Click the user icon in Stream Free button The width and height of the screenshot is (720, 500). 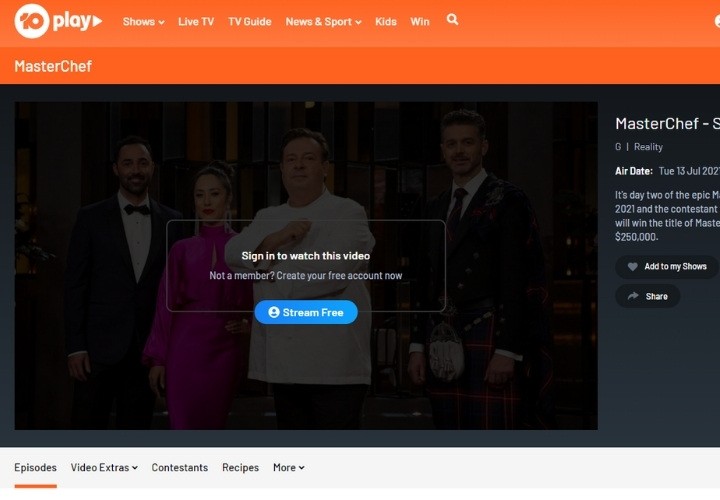click(x=273, y=313)
